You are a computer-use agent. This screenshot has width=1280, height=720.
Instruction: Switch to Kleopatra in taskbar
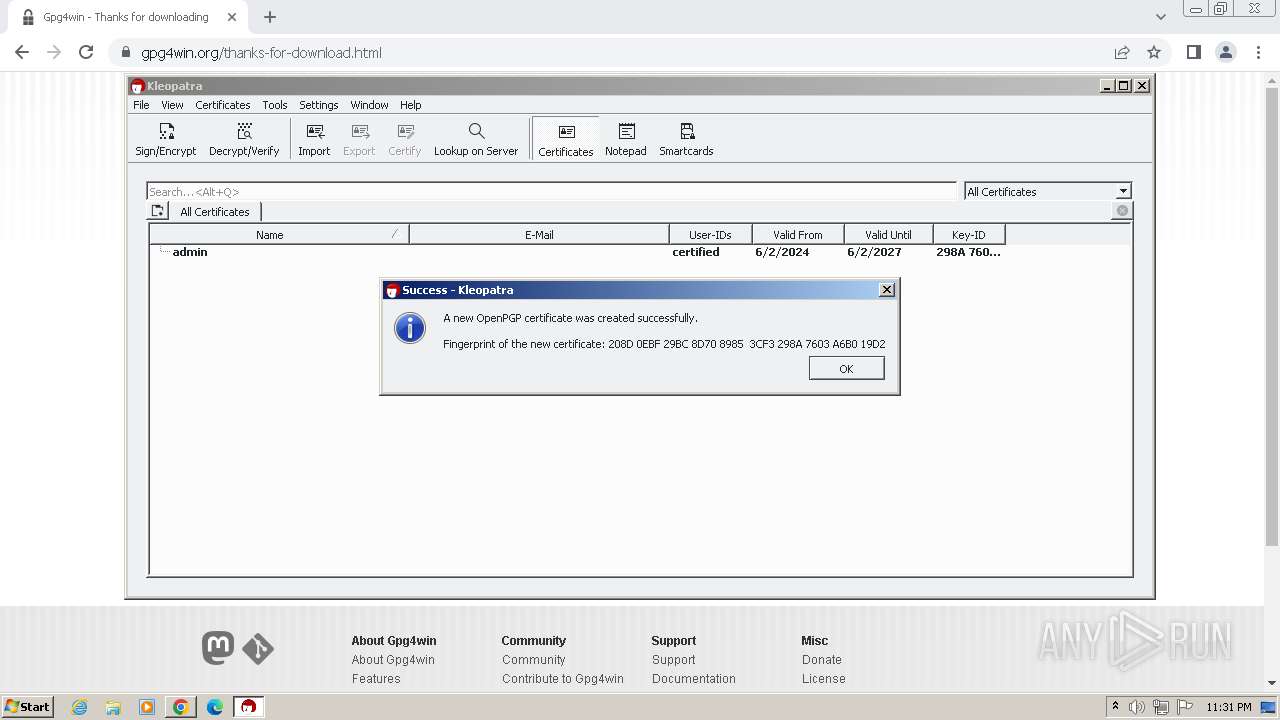click(248, 707)
